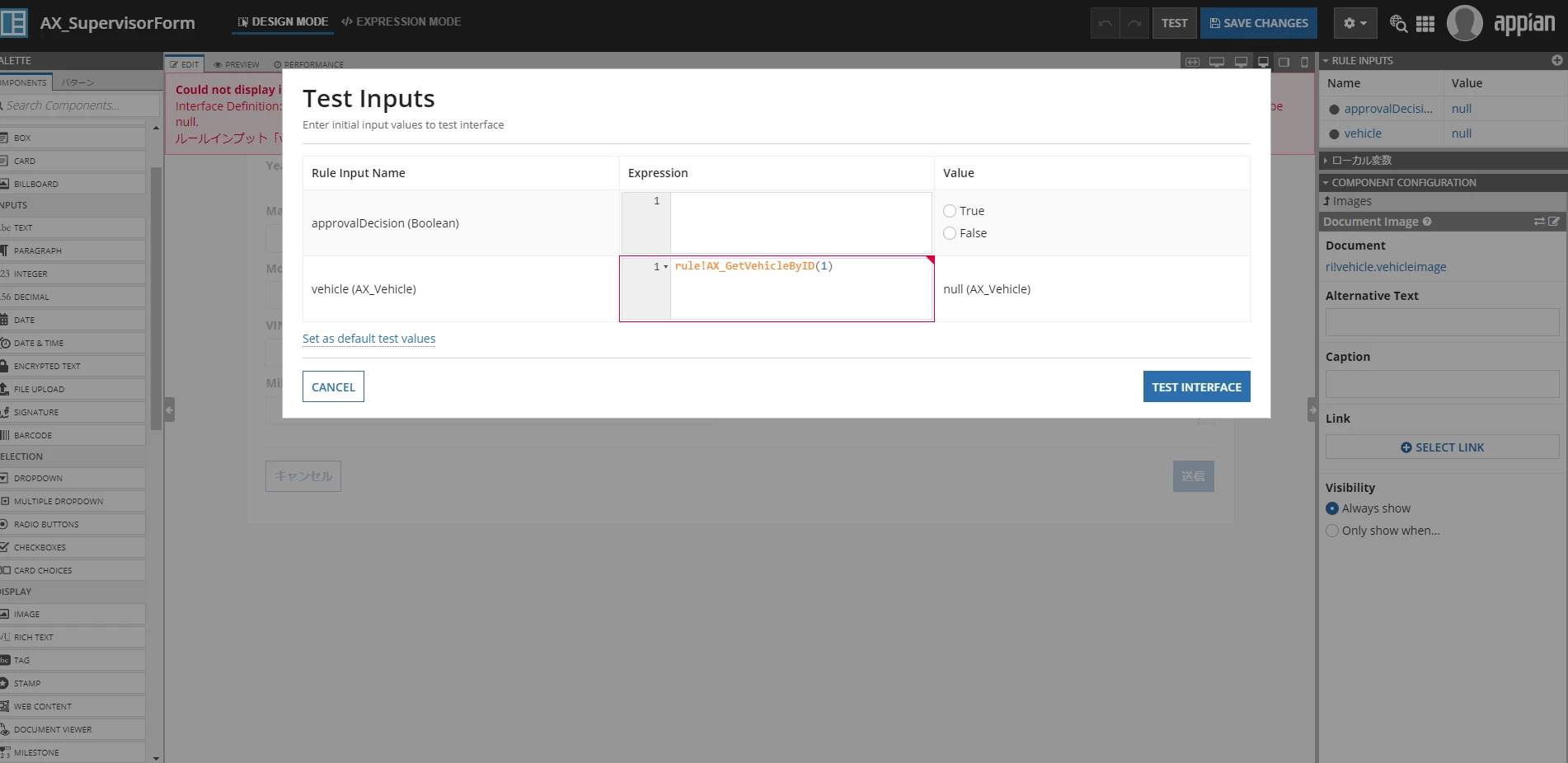Open the globe search icon
1568x763 pixels.
click(x=1398, y=24)
